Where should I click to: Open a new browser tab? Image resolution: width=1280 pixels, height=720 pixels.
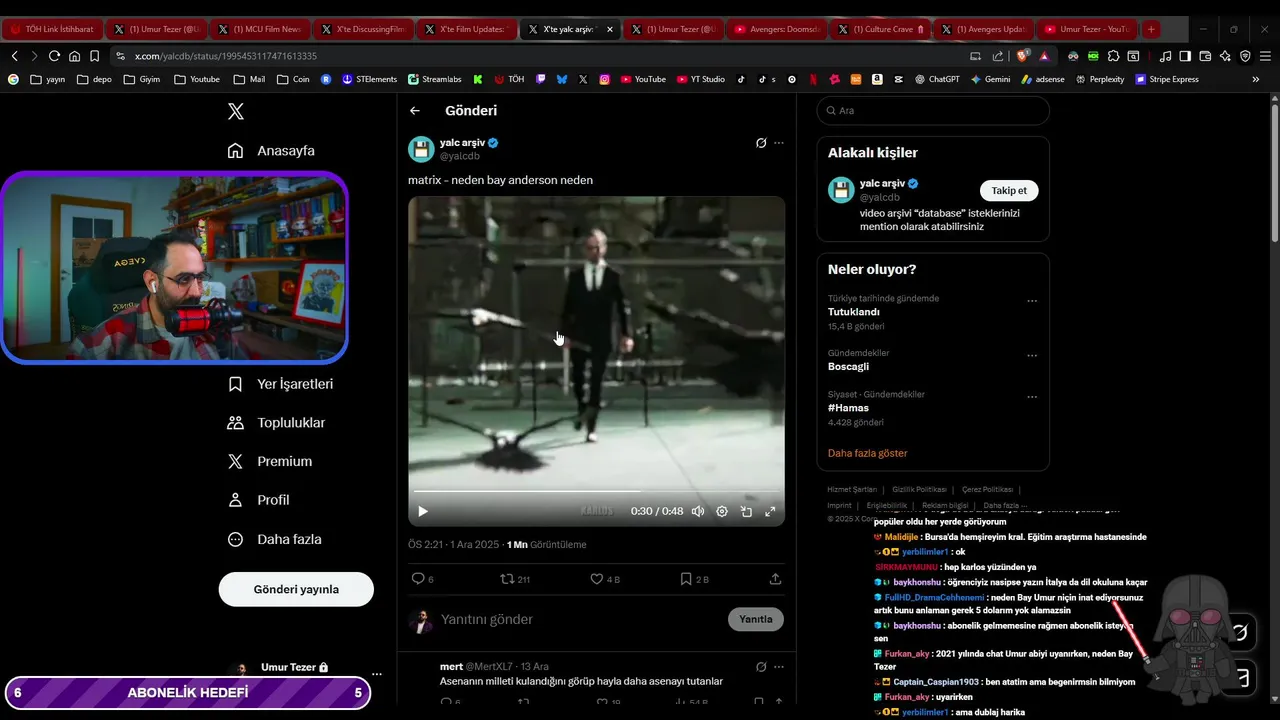point(1151,30)
